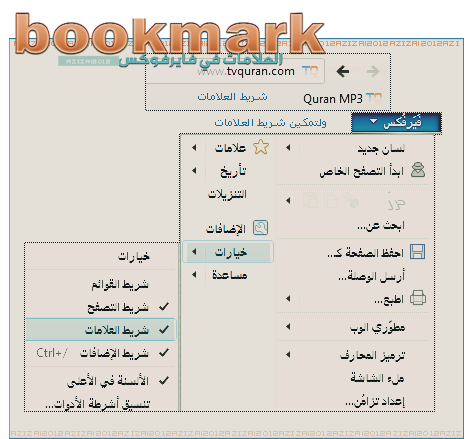474x439 pixels.
Task: Expand the علامات submenu arrow
Action: [x=194, y=147]
